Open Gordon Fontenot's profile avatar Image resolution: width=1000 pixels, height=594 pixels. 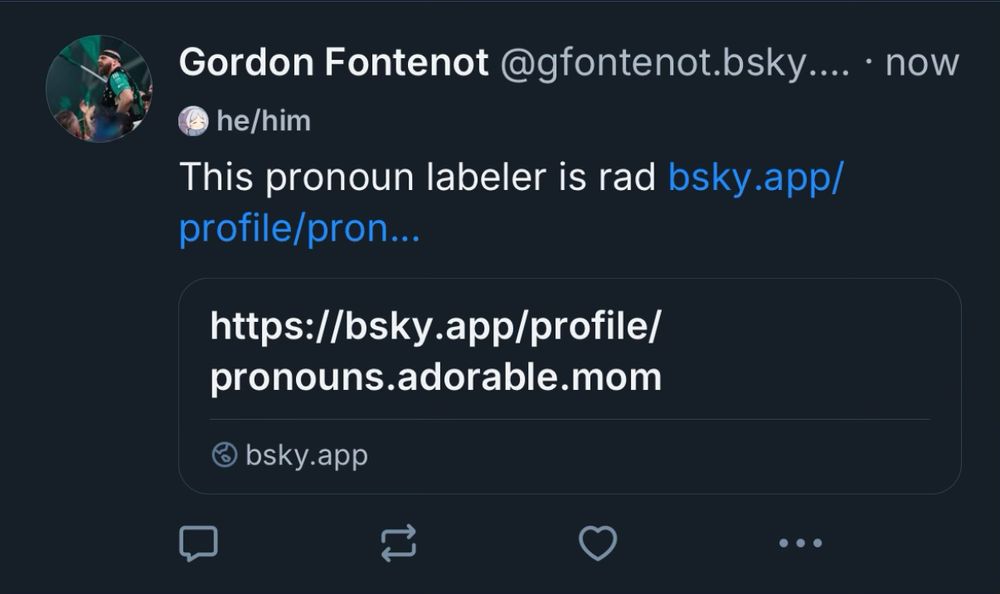pos(100,78)
